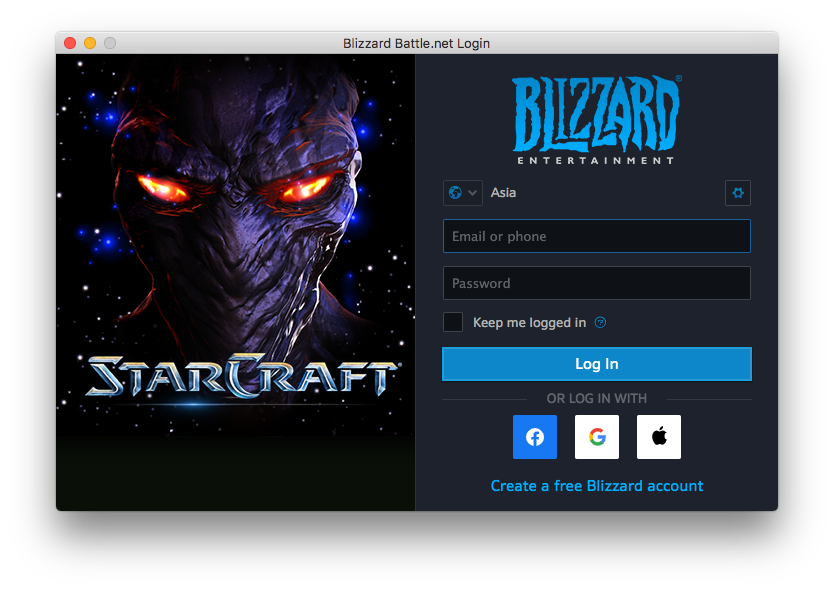Log in with Facebook
The width and height of the screenshot is (834, 591).
(x=535, y=437)
